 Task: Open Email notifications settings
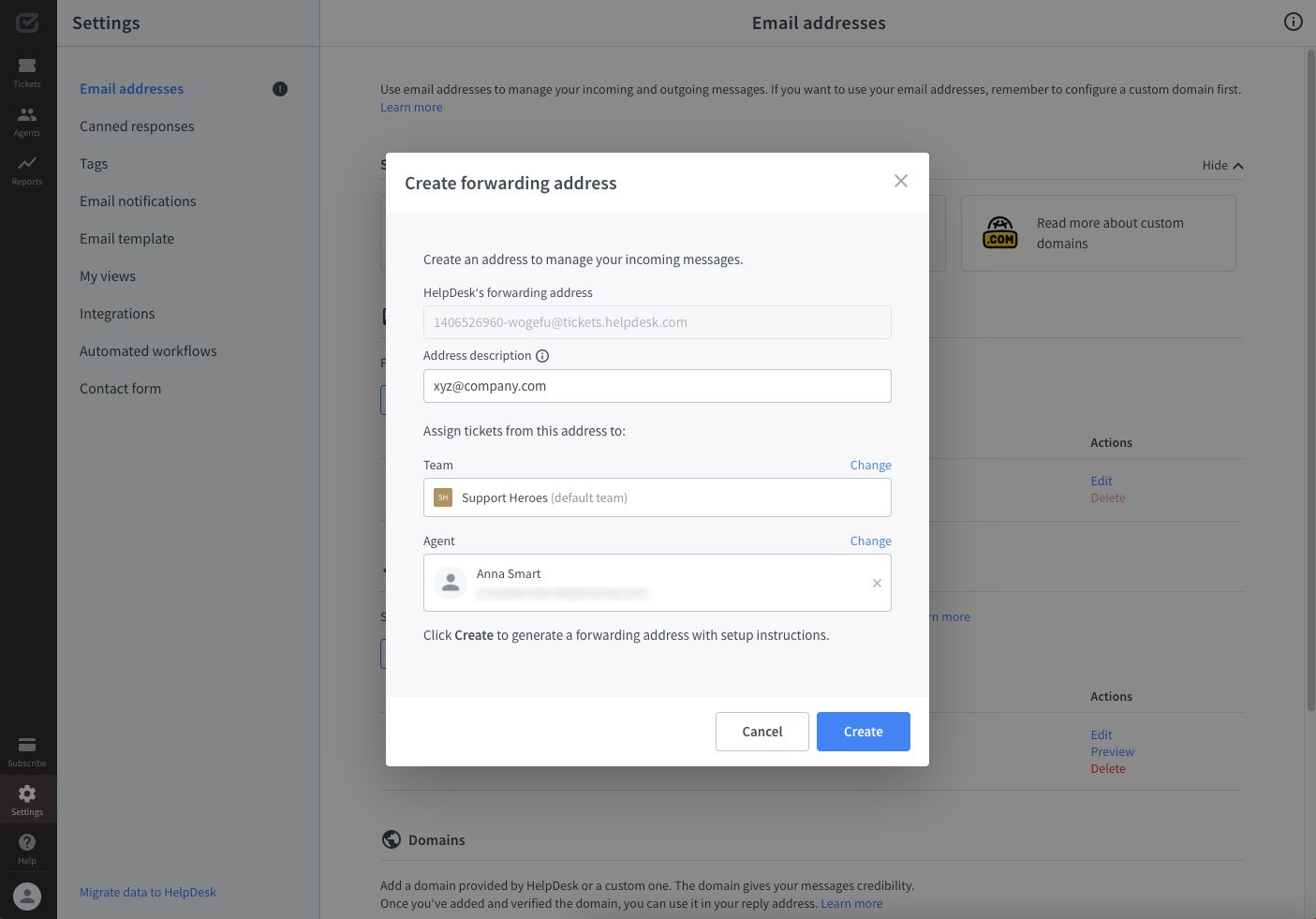point(138,201)
